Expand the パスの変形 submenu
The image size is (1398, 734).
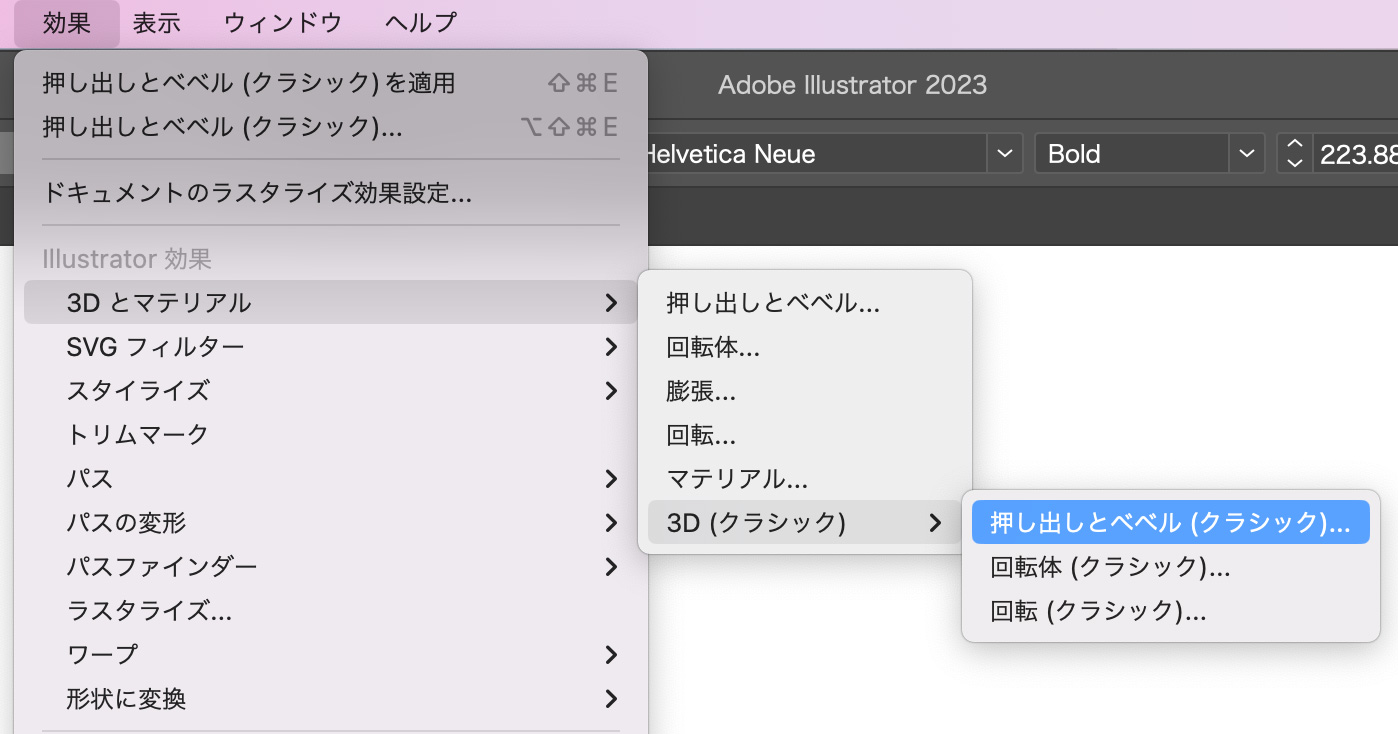point(331,522)
